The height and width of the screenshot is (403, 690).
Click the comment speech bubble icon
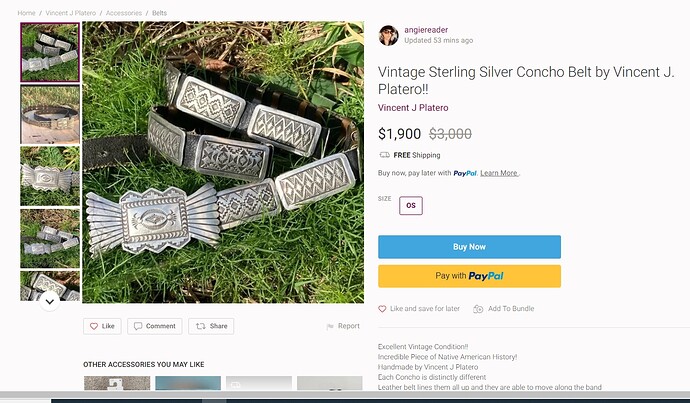point(137,326)
